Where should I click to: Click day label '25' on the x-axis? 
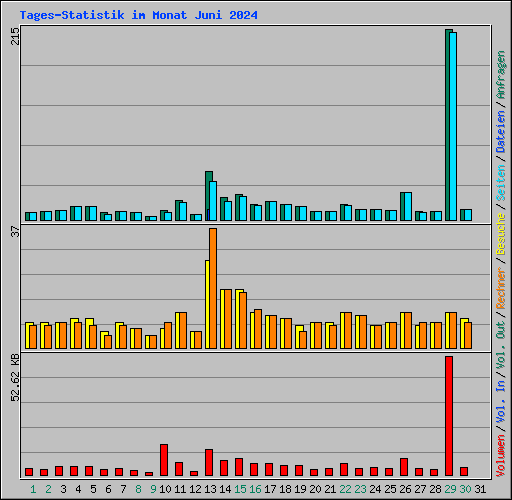pos(390,489)
